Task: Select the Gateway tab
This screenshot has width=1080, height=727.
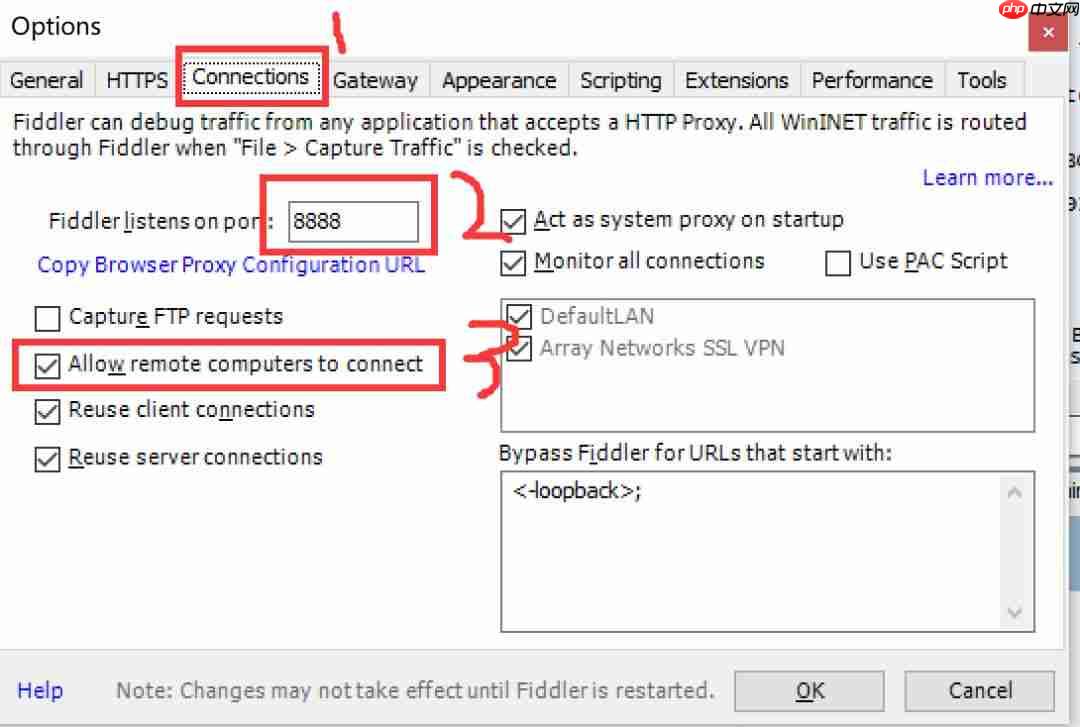Action: click(377, 80)
